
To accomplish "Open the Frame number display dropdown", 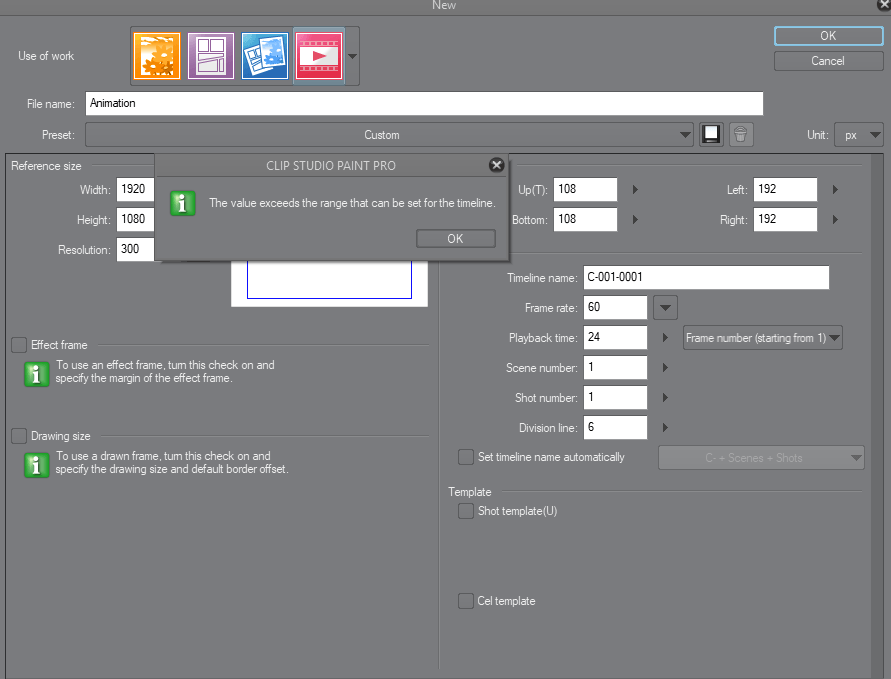I will (x=763, y=338).
